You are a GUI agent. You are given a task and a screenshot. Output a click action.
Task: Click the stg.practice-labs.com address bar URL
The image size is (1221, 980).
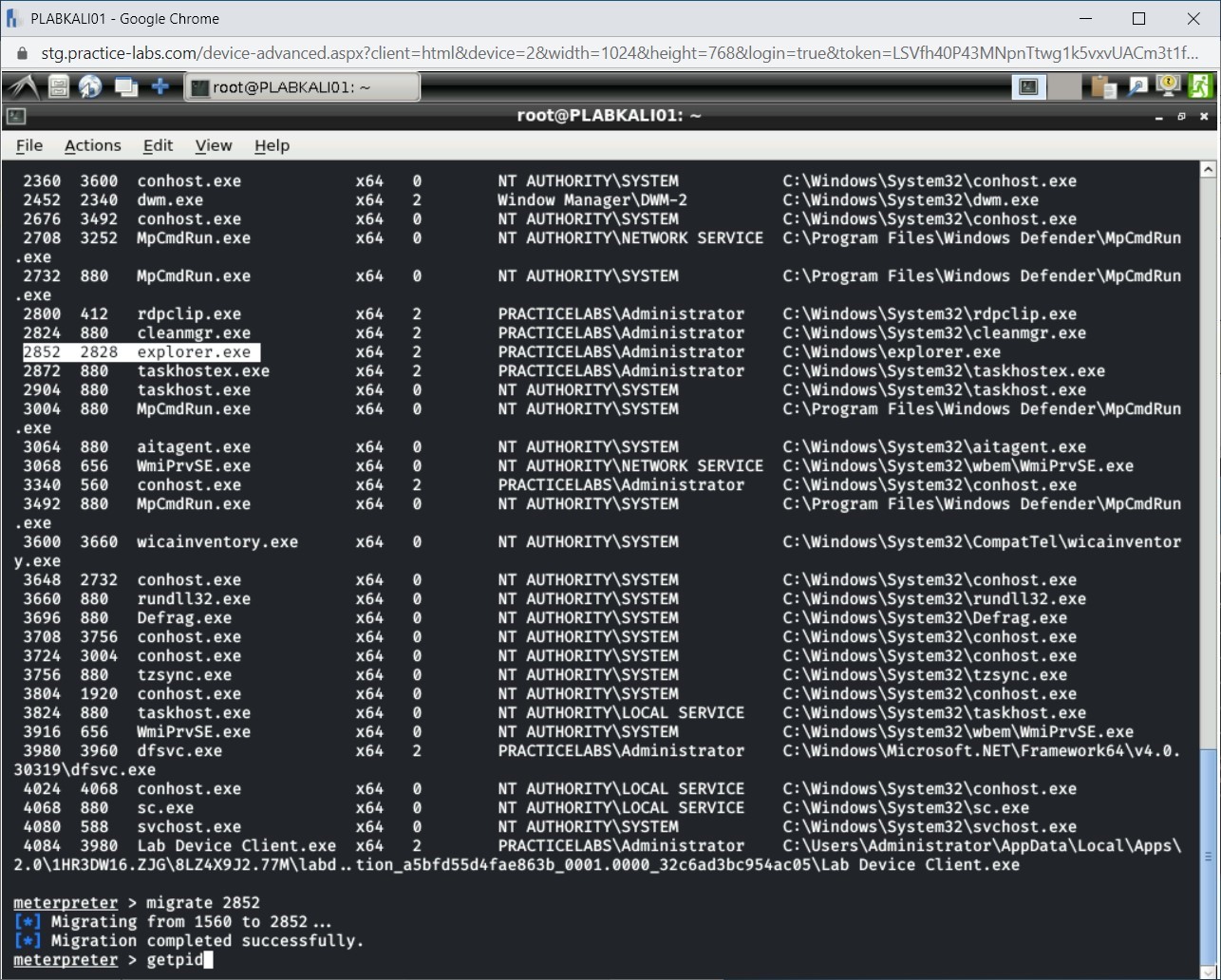[x=380, y=53]
